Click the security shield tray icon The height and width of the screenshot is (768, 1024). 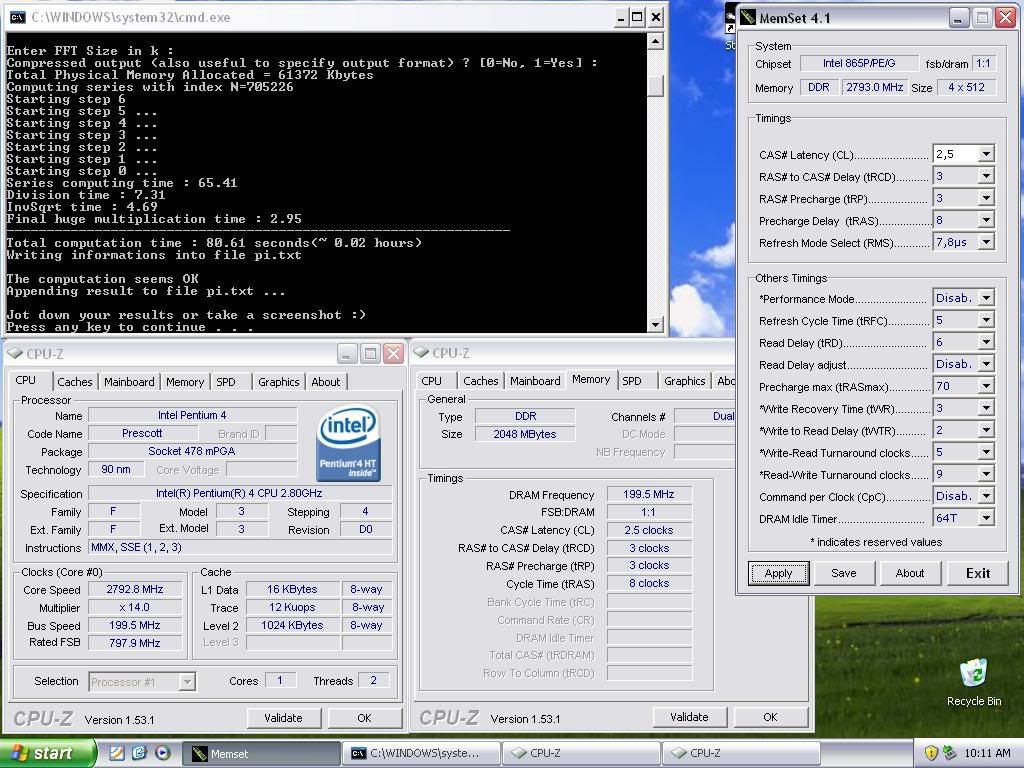(931, 753)
